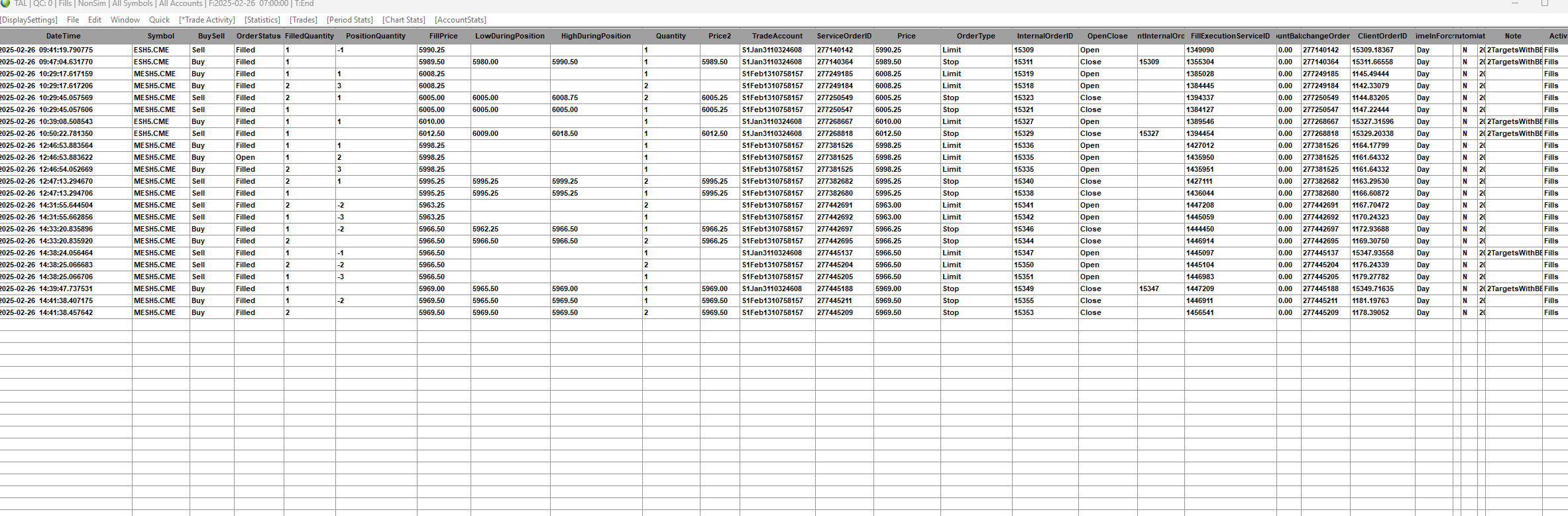
Task: Click the HighDuringPosition column header
Action: pyautogui.click(x=596, y=36)
